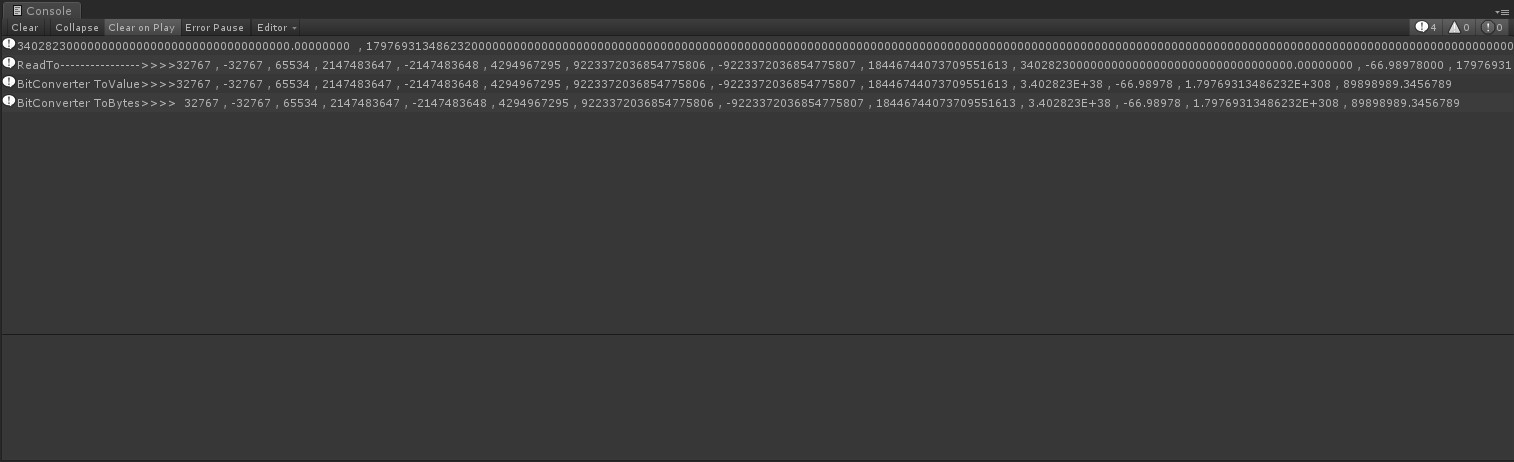
Task: Click info icon of BitConverter ToValue log
Action: tap(9, 83)
